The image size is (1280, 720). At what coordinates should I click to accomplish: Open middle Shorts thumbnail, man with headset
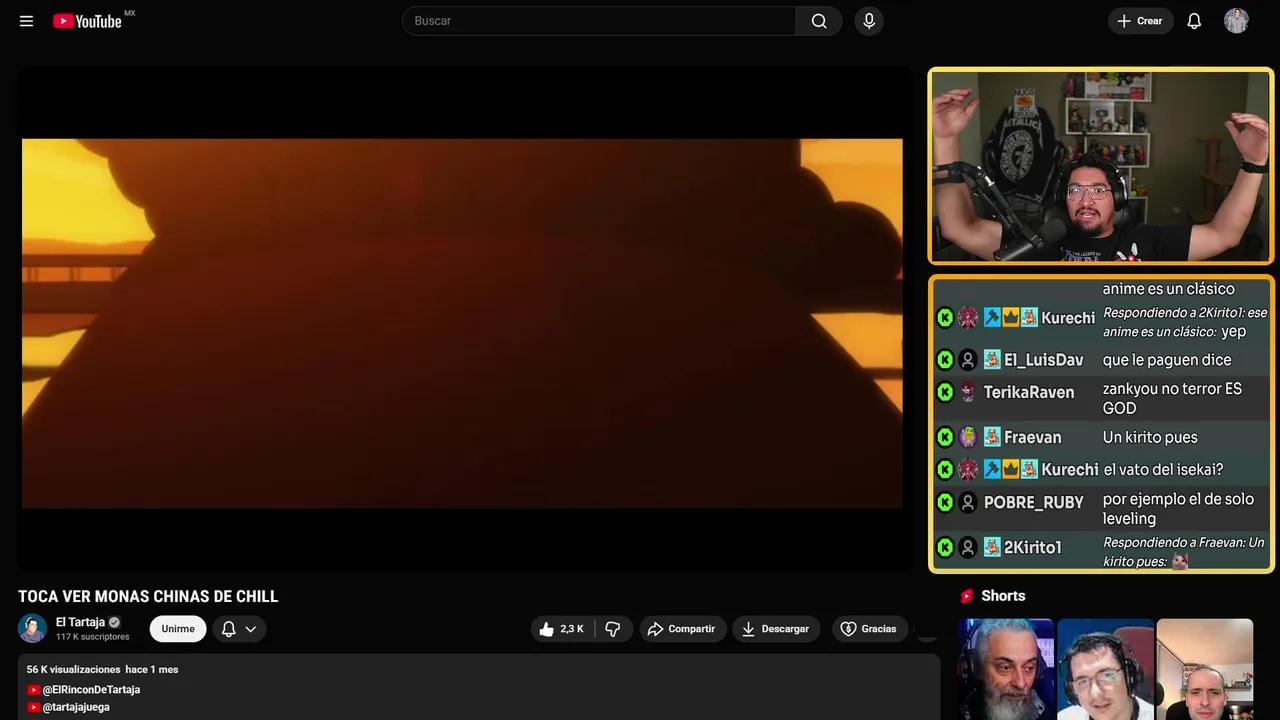point(1105,669)
